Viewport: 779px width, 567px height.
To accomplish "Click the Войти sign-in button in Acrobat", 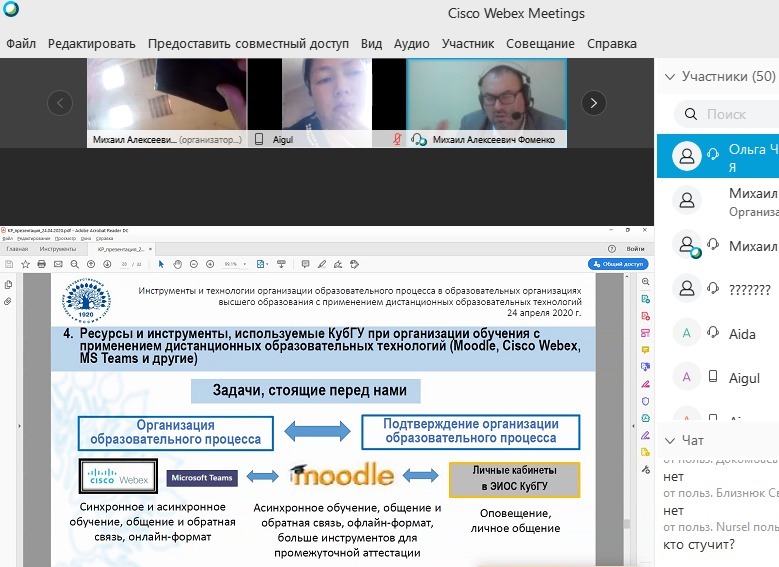I will pyautogui.click(x=635, y=249).
